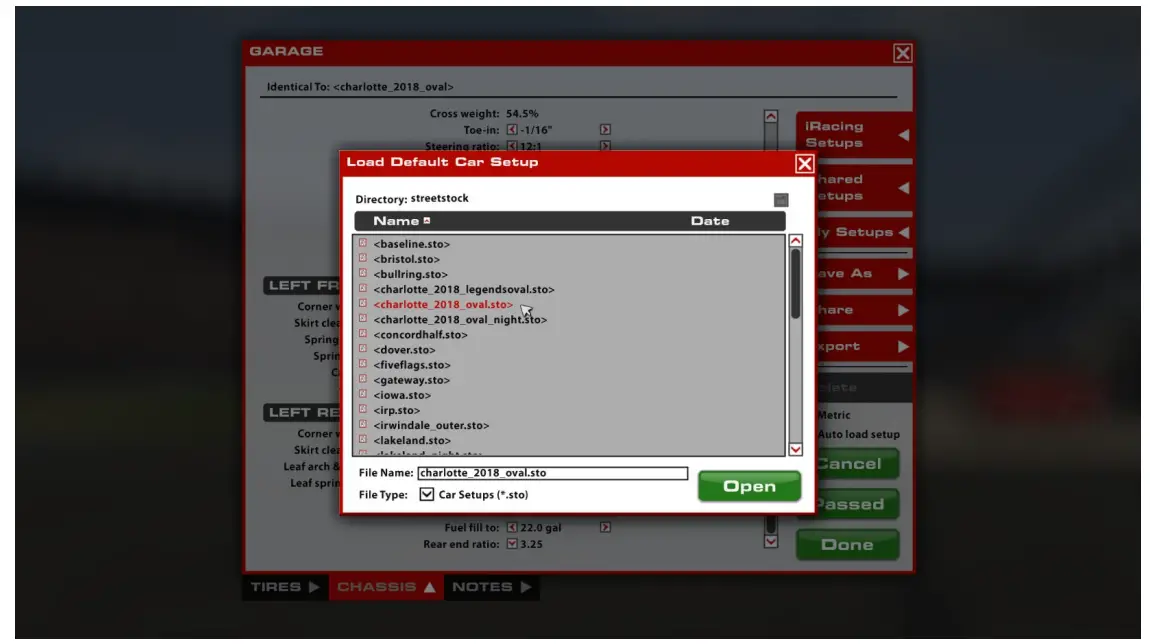Switch to the NOTES tab

(491, 588)
